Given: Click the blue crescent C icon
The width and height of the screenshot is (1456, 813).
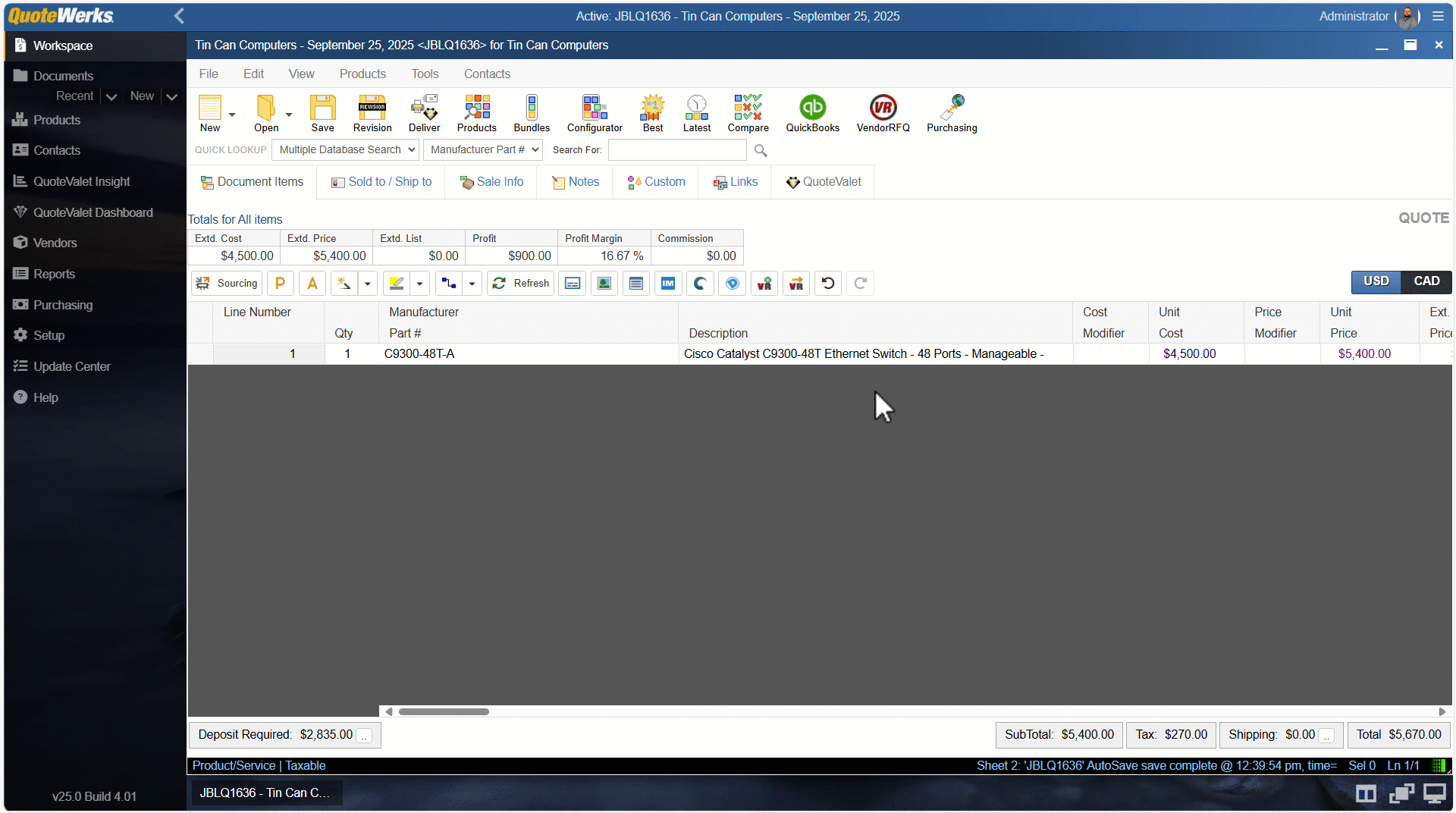Looking at the screenshot, I should [699, 284].
